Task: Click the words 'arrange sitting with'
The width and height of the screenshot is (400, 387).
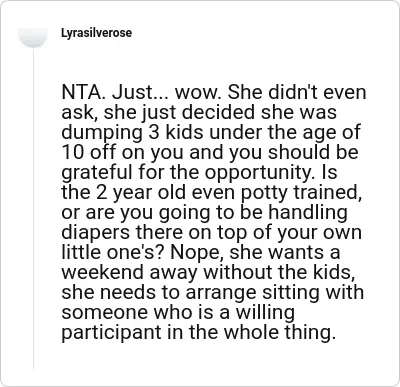Action: coord(274,292)
